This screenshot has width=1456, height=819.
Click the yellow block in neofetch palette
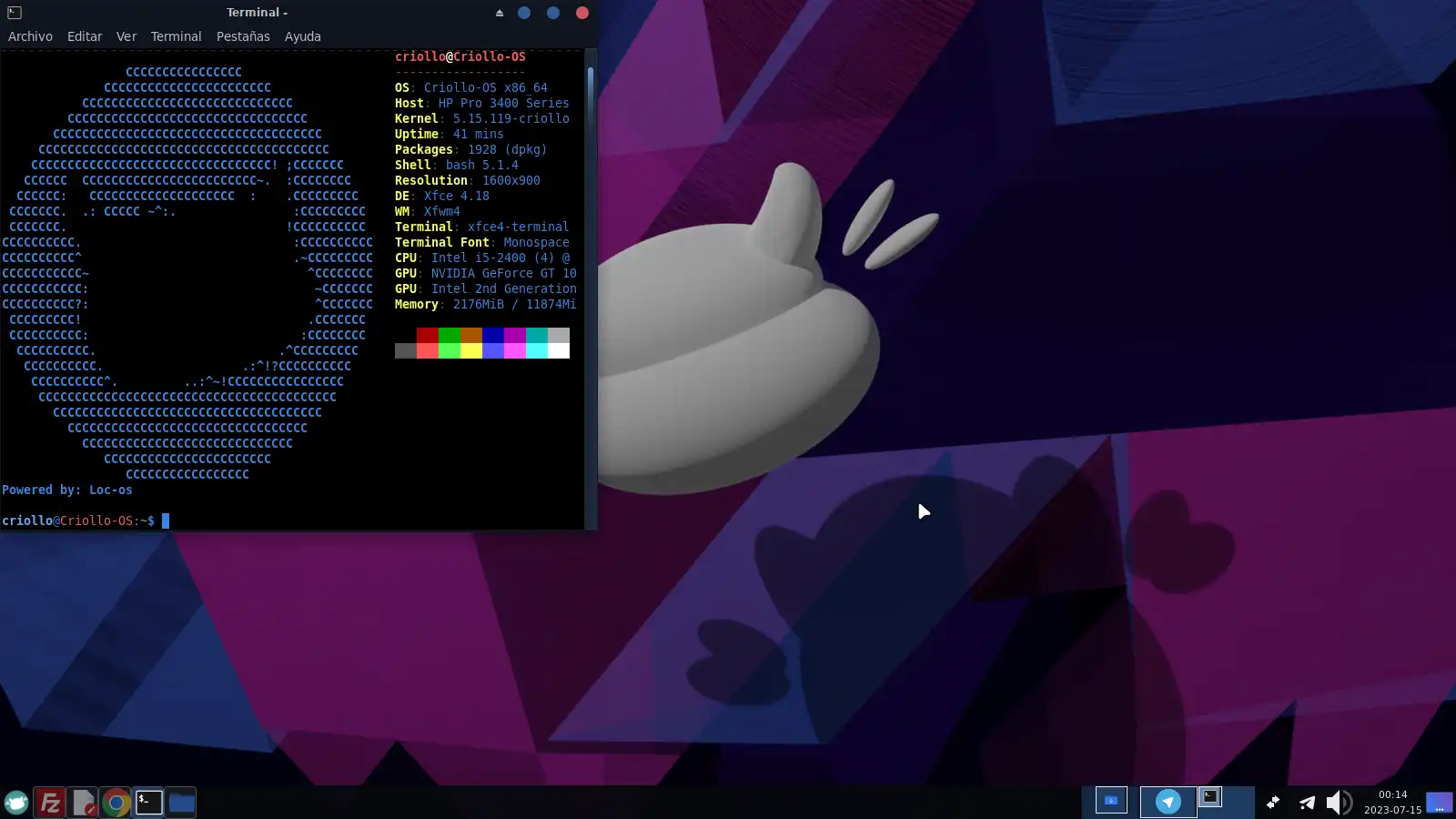point(471,350)
